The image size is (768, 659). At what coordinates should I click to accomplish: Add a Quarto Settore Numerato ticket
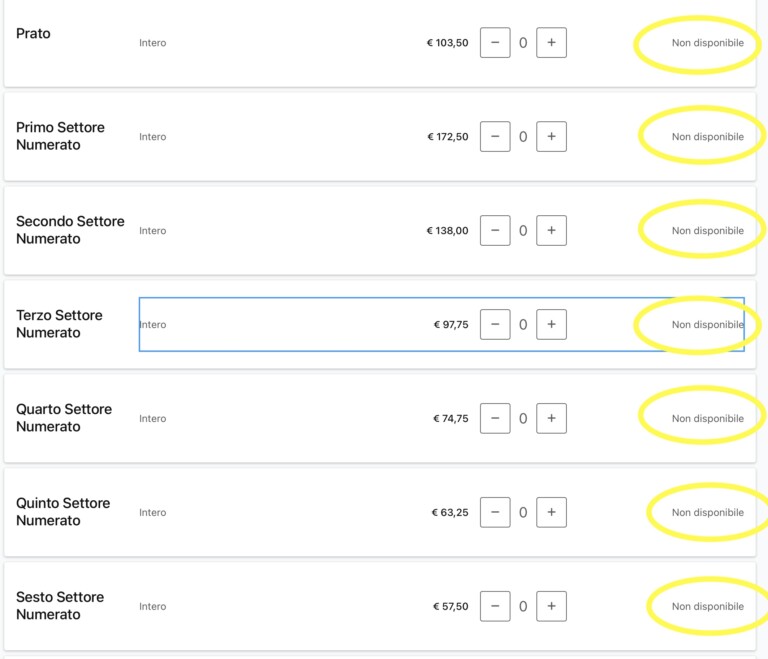pos(551,418)
